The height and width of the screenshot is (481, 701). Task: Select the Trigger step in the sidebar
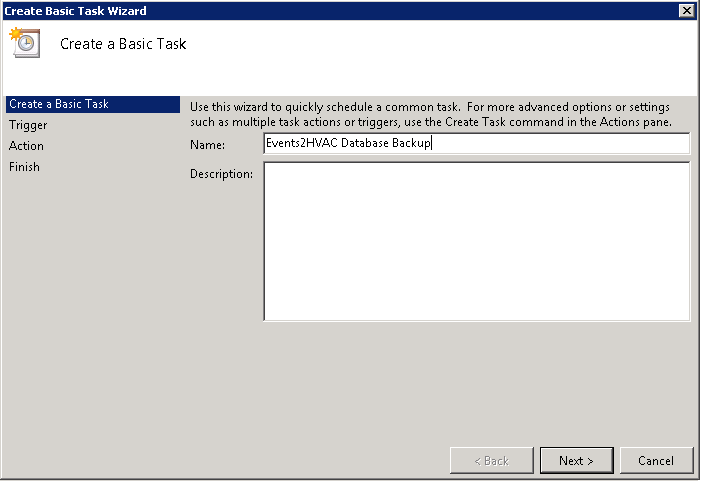(x=28, y=125)
